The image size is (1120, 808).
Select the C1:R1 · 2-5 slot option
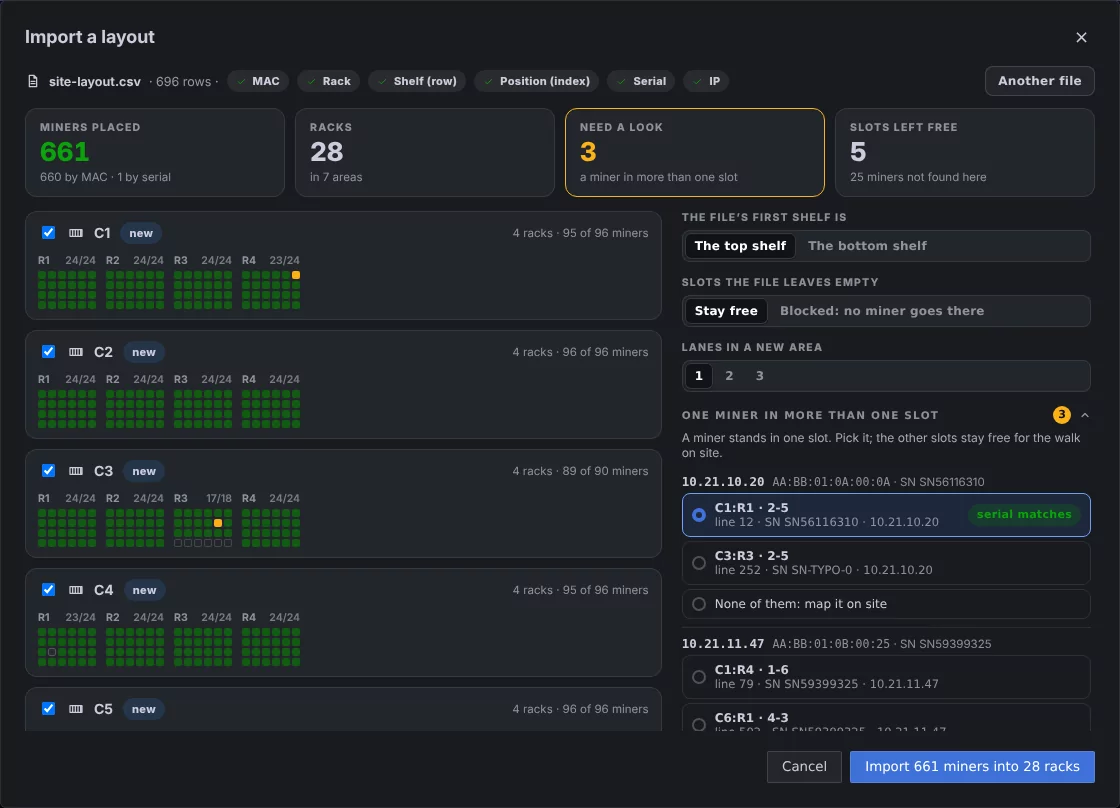pos(886,515)
